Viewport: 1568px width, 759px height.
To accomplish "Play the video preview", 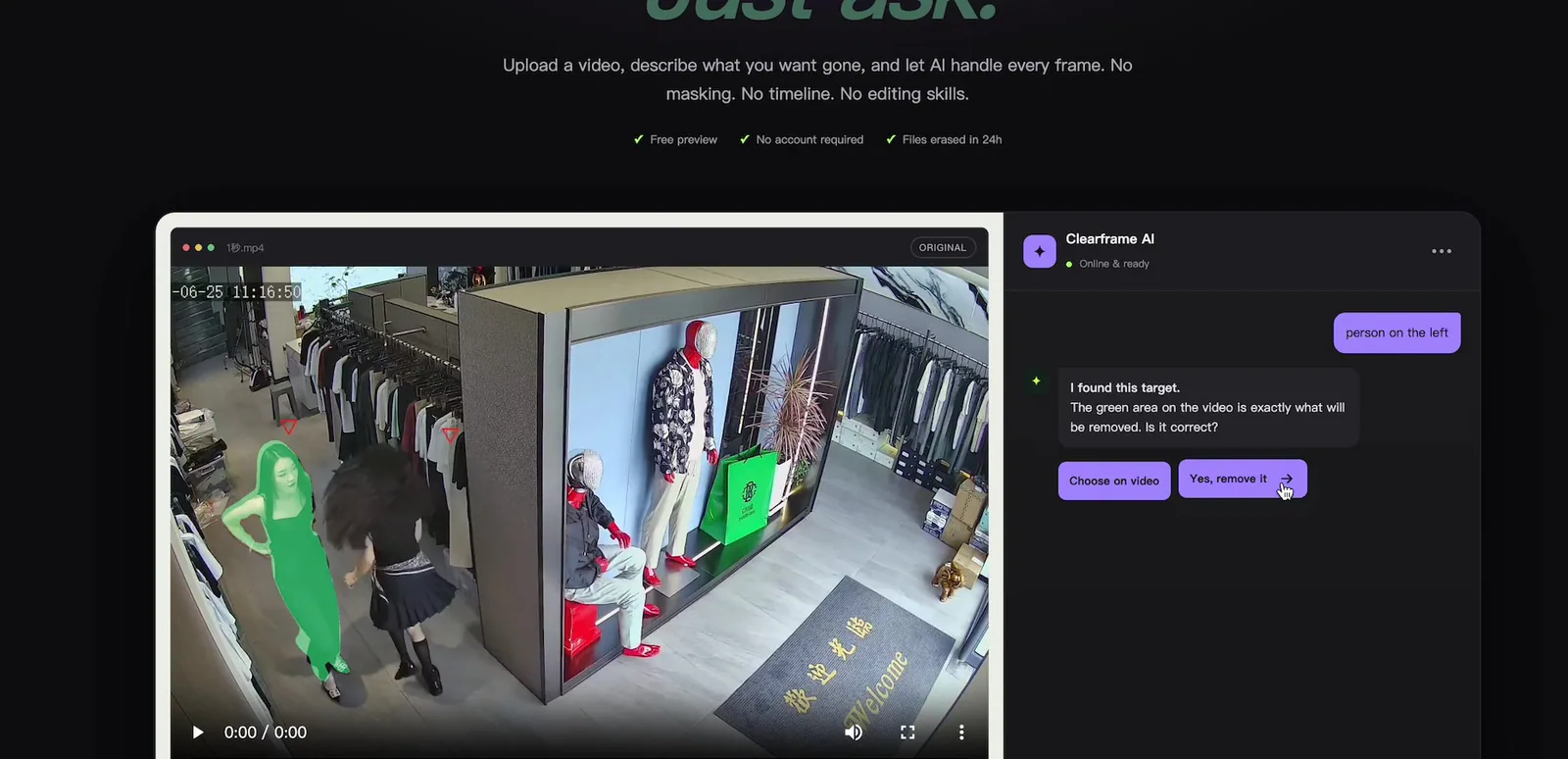I will (198, 733).
